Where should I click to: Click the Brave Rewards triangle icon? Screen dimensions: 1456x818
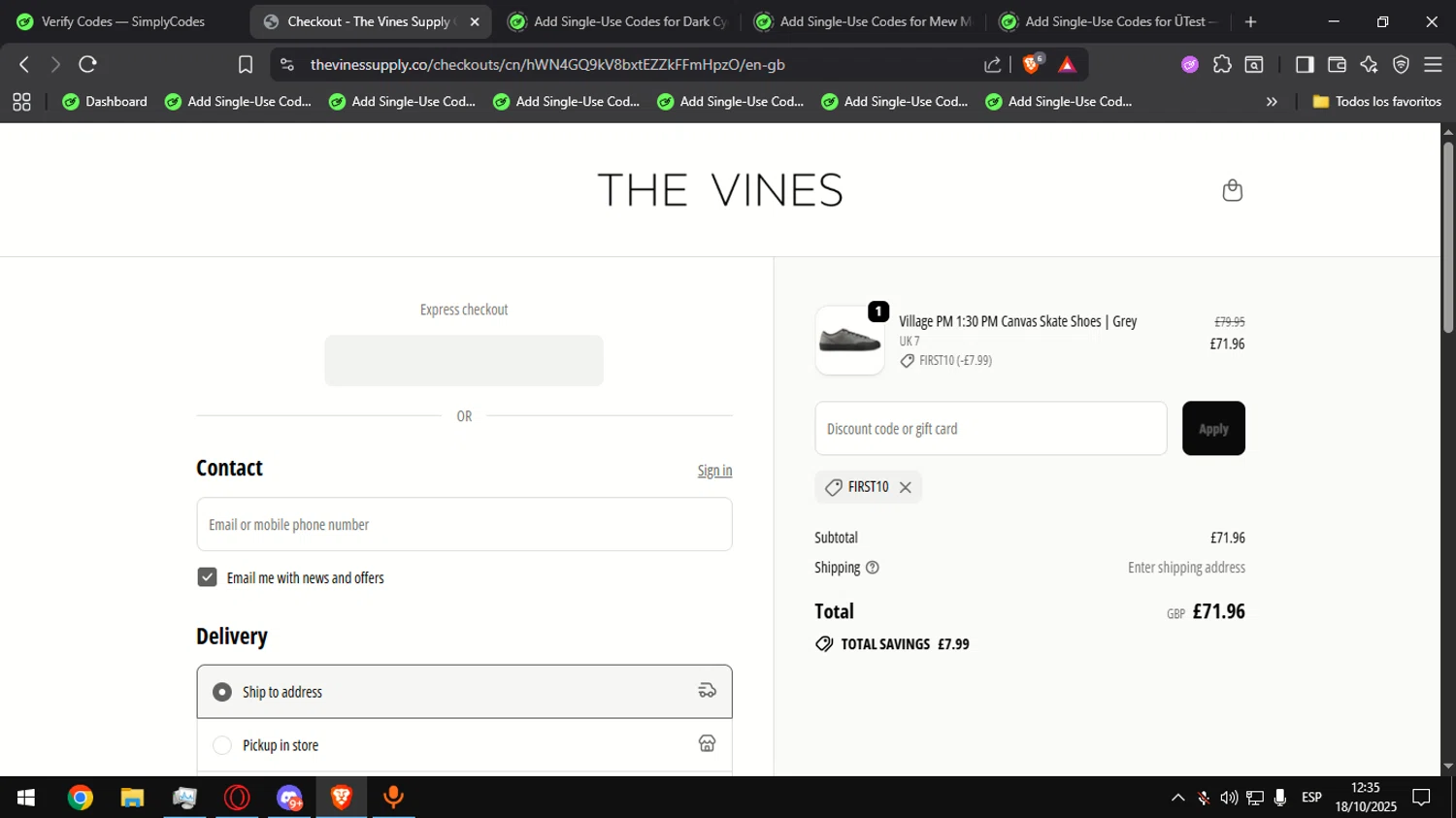tap(1067, 64)
